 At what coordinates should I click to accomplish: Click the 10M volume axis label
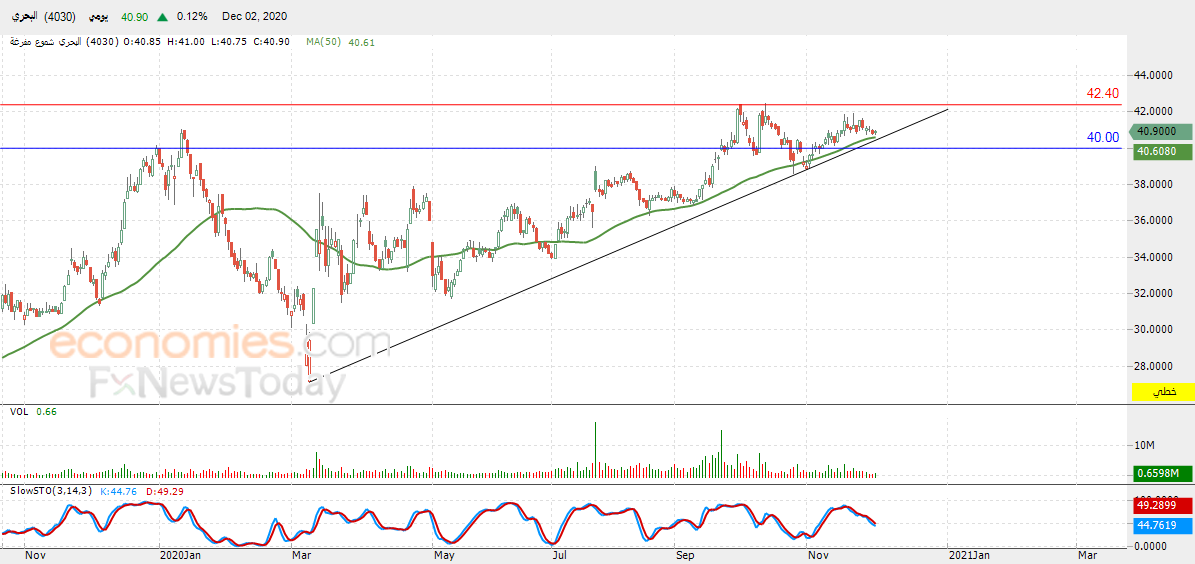1145,444
